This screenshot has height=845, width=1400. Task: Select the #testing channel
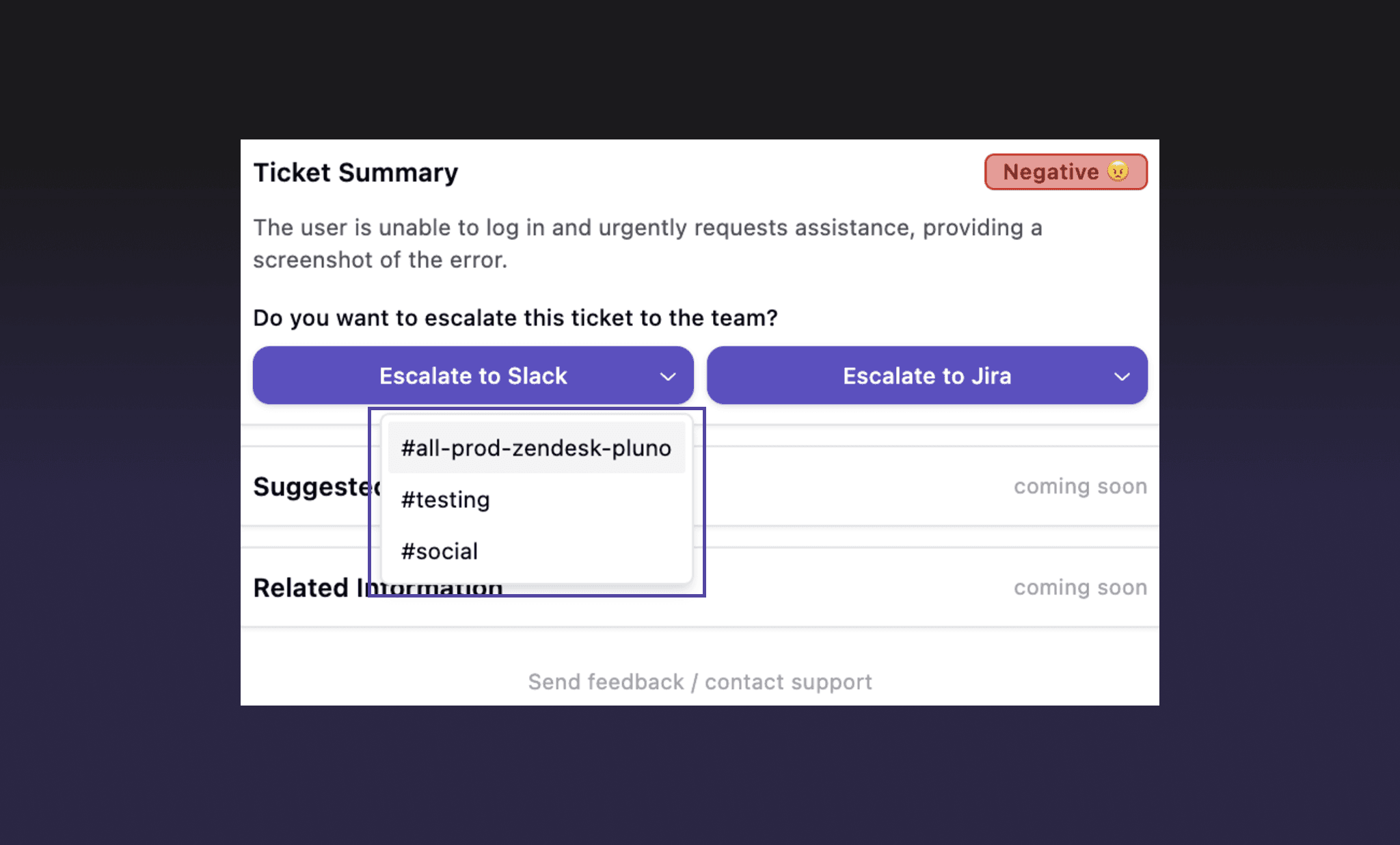pyautogui.click(x=444, y=500)
